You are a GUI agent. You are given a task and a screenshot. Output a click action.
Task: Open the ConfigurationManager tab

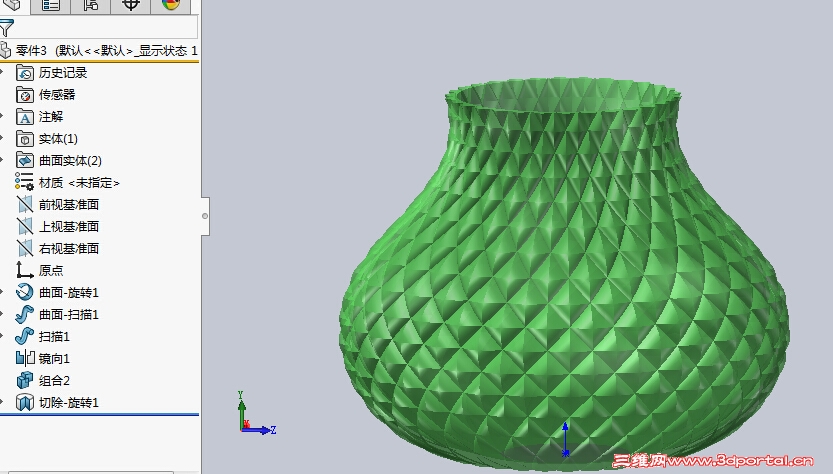click(x=91, y=5)
